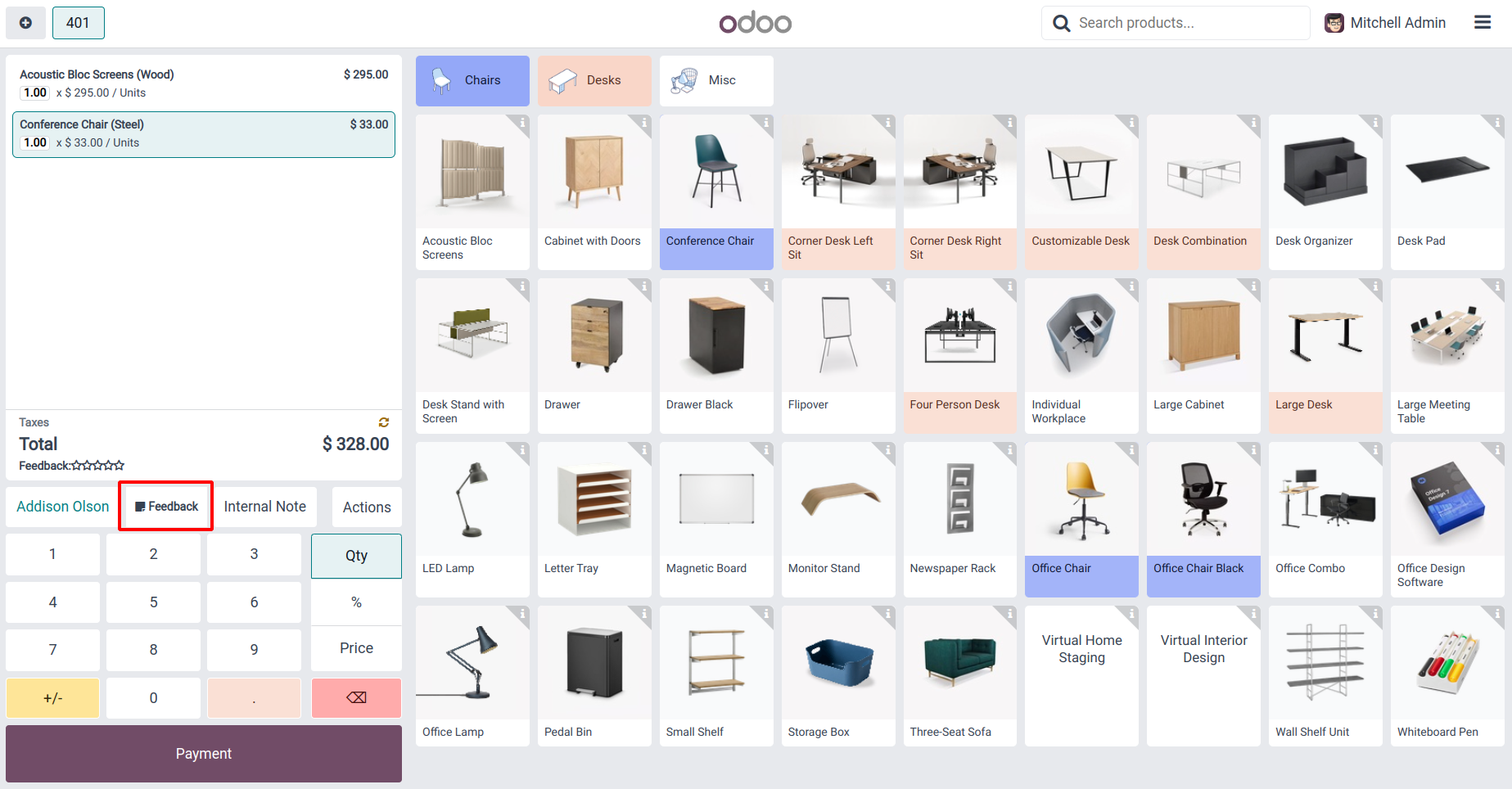Click the plus icon to add a new order
1512x789 pixels.
(26, 23)
